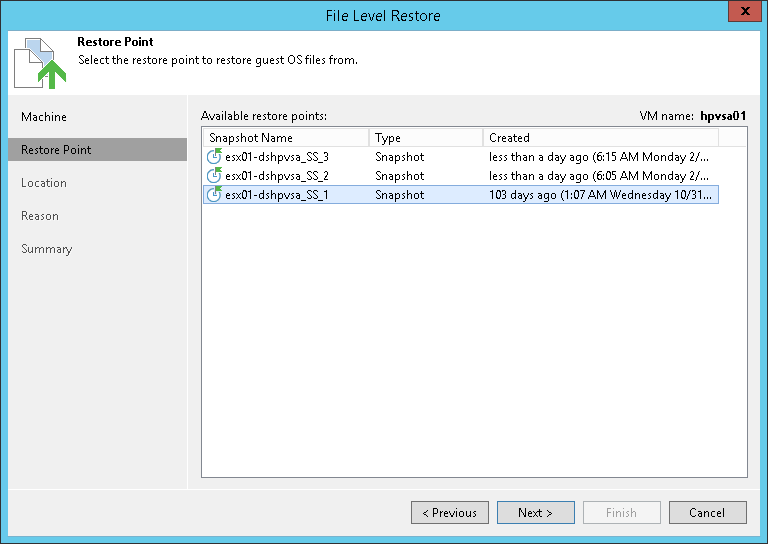Proceed with the Next button
This screenshot has height=544, width=768.
tap(535, 513)
